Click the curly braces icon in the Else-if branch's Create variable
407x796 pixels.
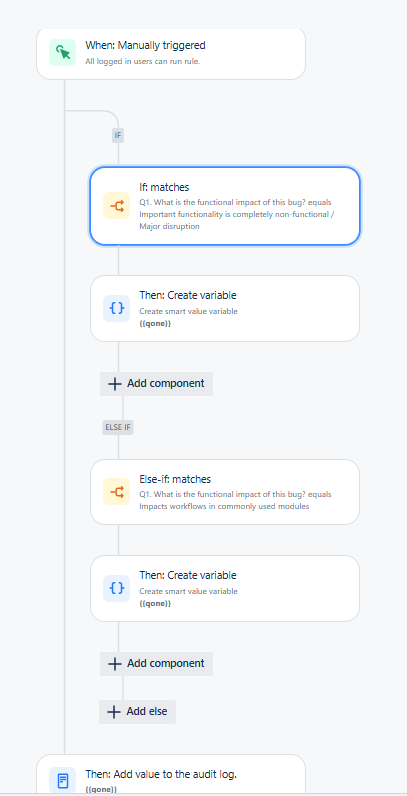(117, 588)
